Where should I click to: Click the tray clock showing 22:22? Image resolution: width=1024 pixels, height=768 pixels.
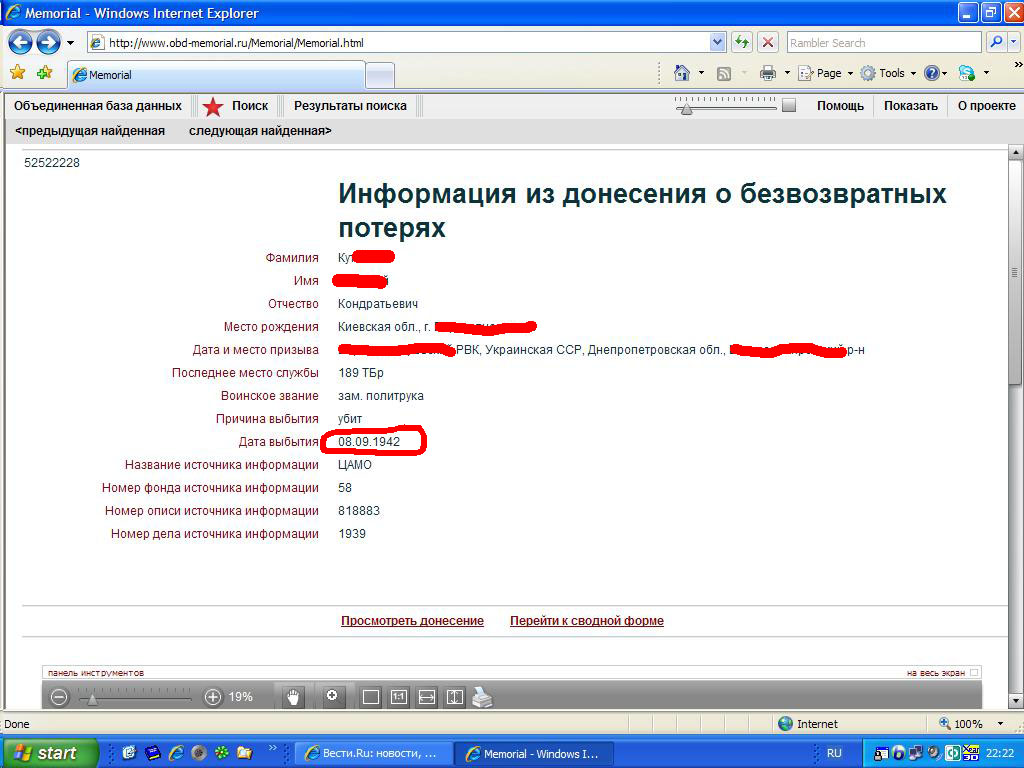pos(1000,753)
